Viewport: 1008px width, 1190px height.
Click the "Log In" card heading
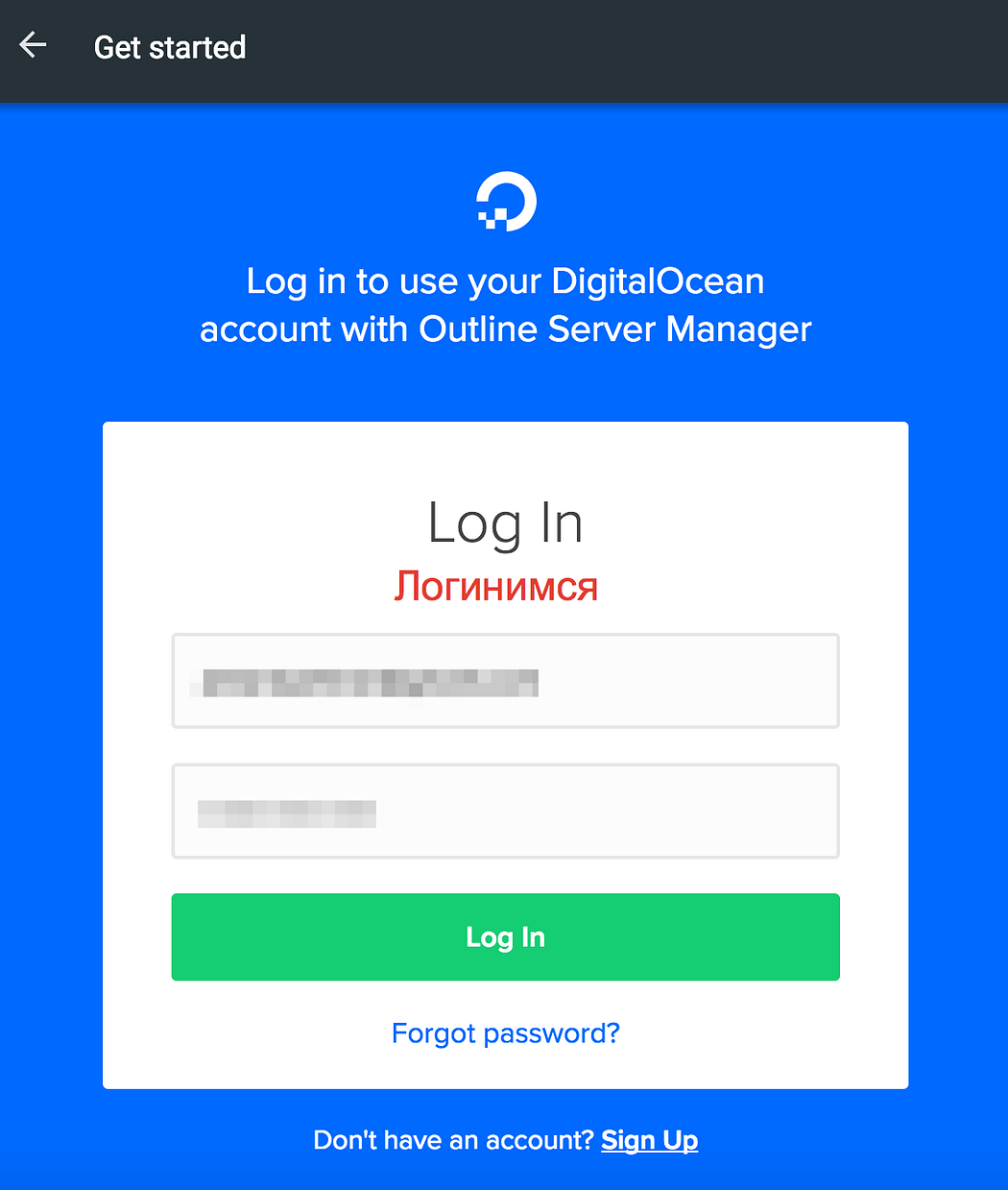tap(505, 525)
